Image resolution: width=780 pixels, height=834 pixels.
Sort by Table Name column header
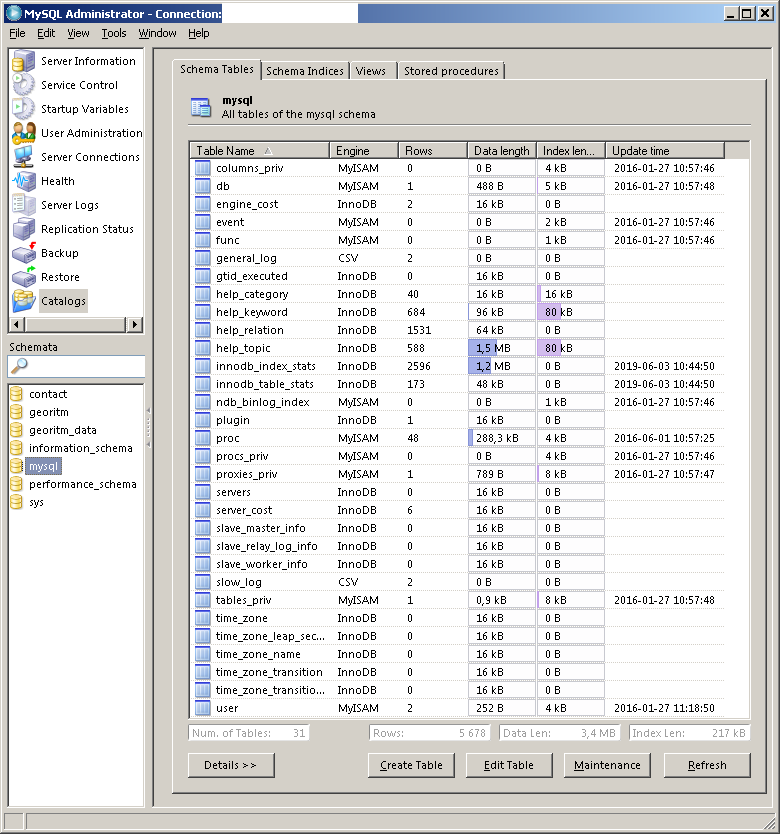click(260, 151)
